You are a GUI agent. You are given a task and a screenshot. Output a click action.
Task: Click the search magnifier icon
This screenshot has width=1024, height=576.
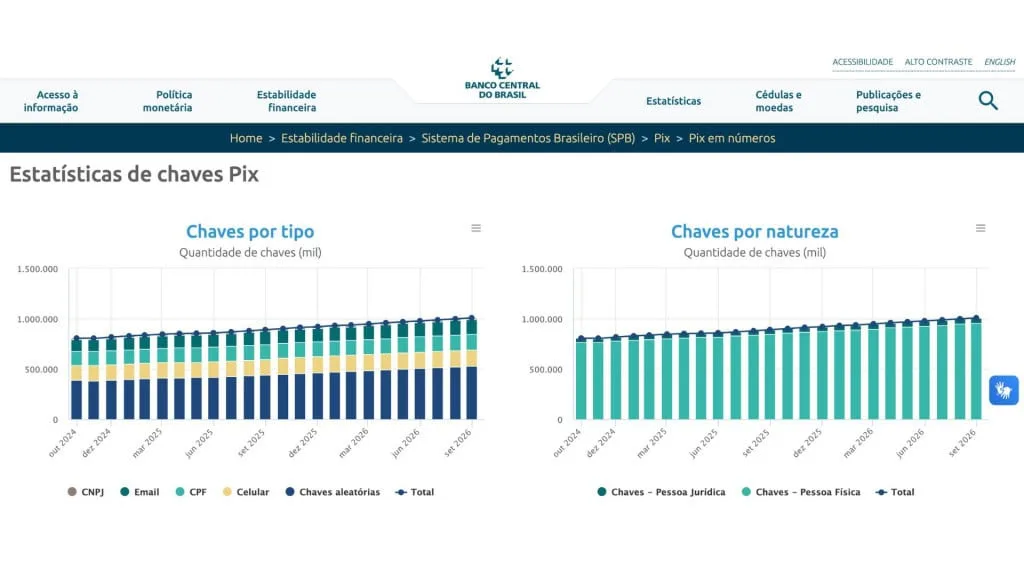point(988,101)
